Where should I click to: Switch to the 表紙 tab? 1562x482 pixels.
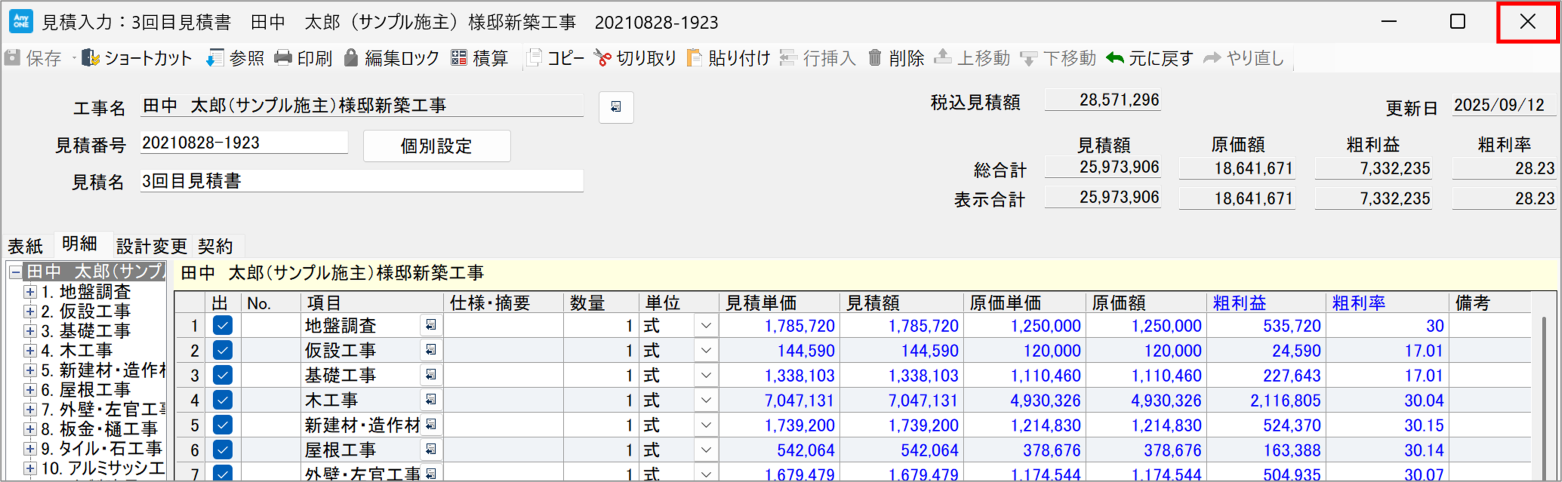pos(26,246)
